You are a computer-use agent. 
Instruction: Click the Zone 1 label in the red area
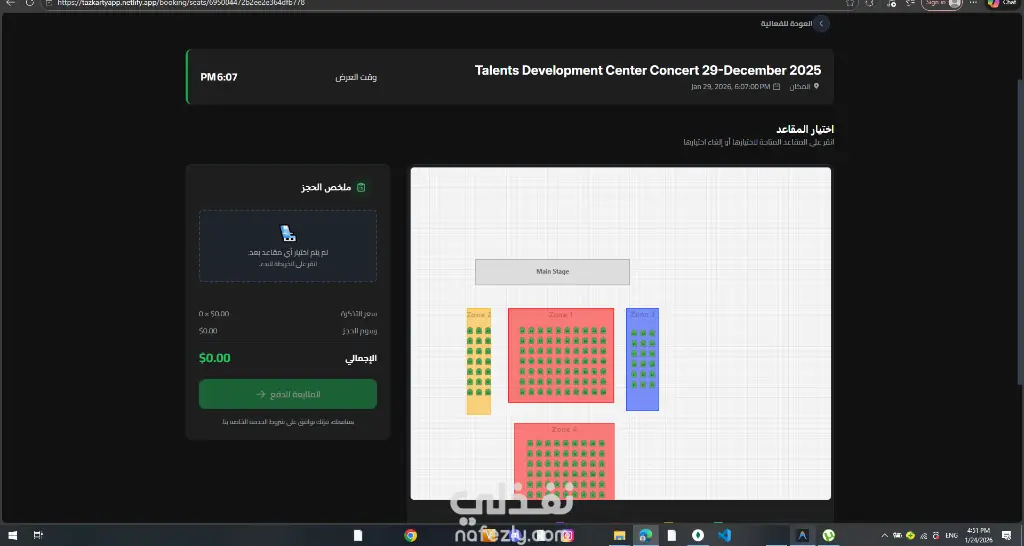click(x=561, y=315)
